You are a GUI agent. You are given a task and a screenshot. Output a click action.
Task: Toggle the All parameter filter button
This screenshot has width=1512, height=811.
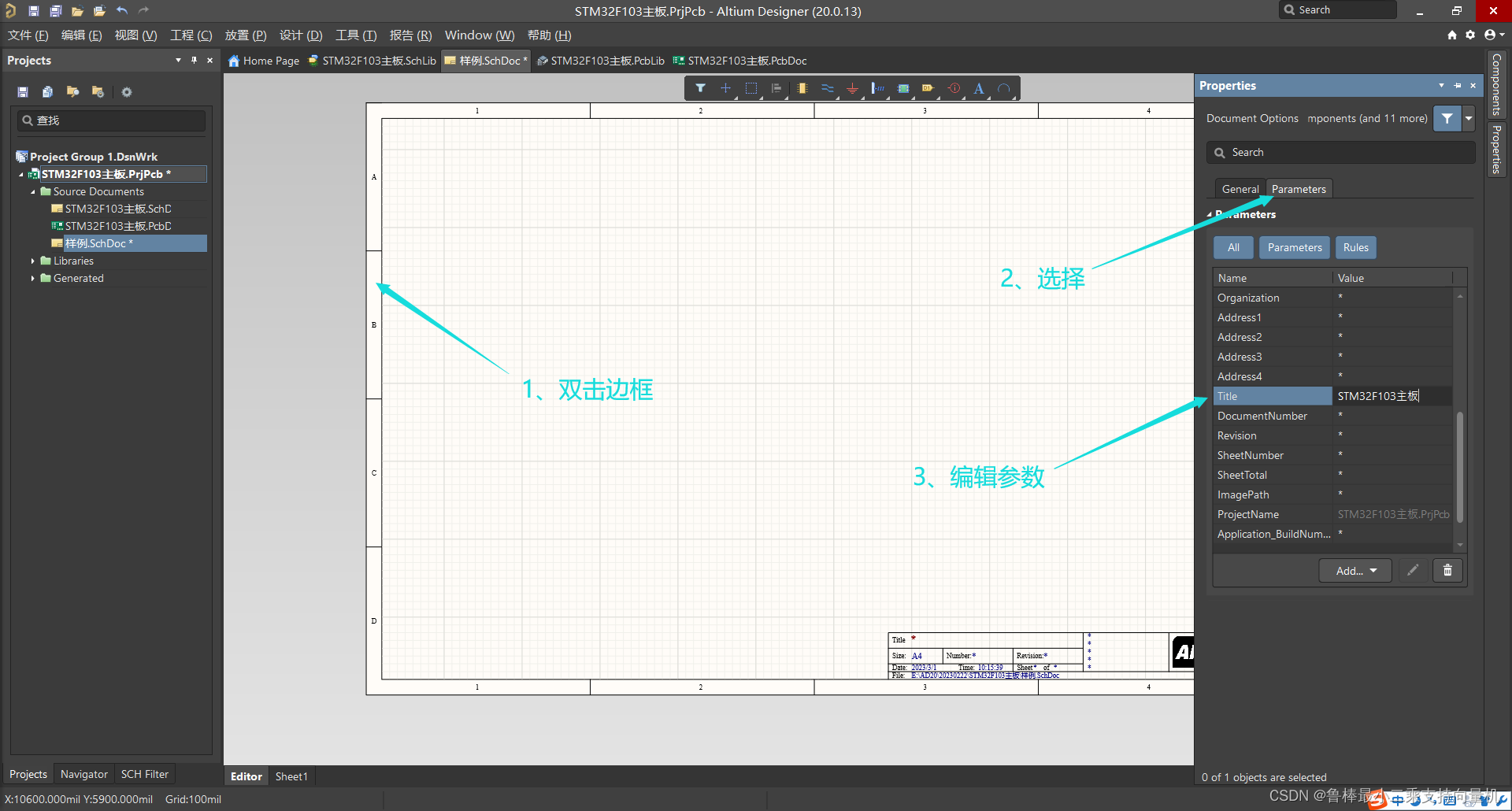[1233, 247]
